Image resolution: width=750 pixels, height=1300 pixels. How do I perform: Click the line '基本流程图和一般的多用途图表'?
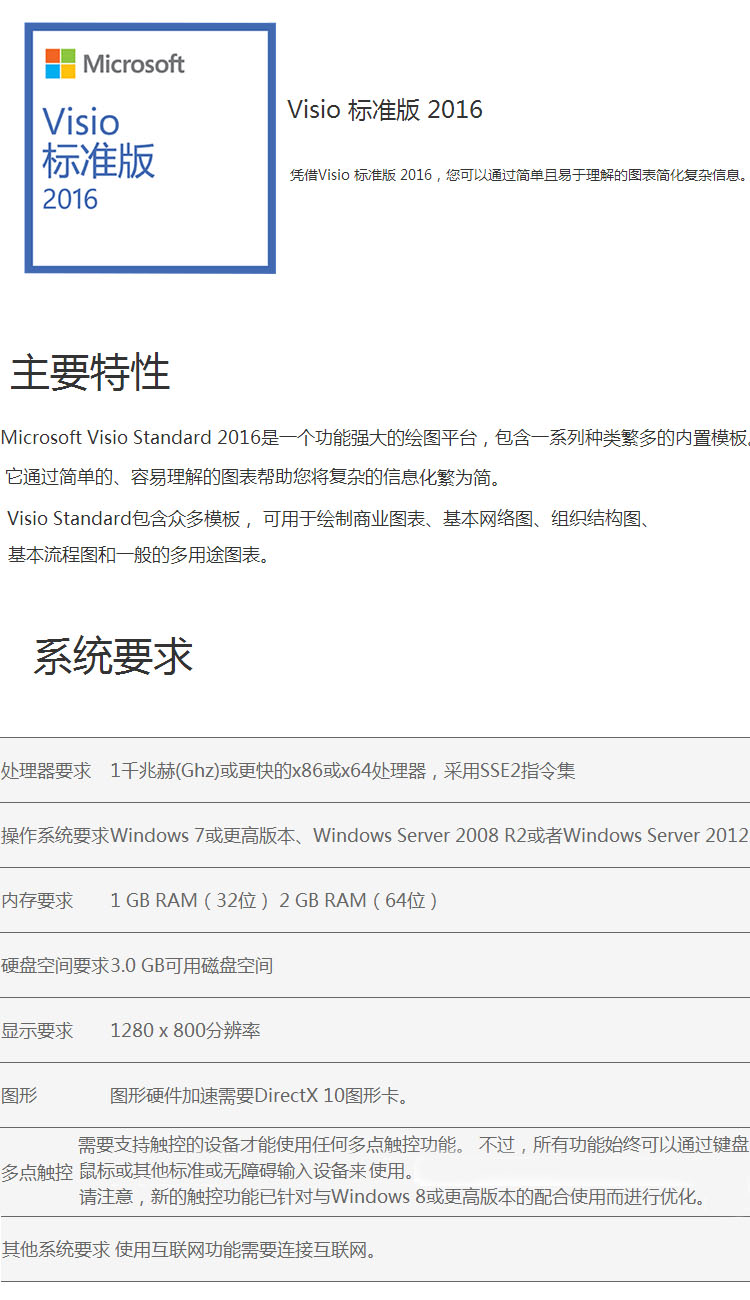(139, 555)
